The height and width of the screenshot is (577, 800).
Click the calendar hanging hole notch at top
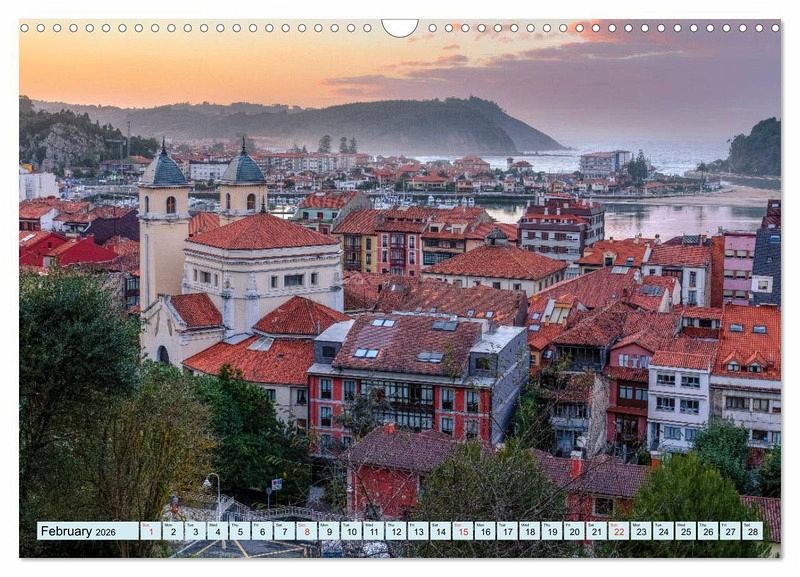coord(400,26)
